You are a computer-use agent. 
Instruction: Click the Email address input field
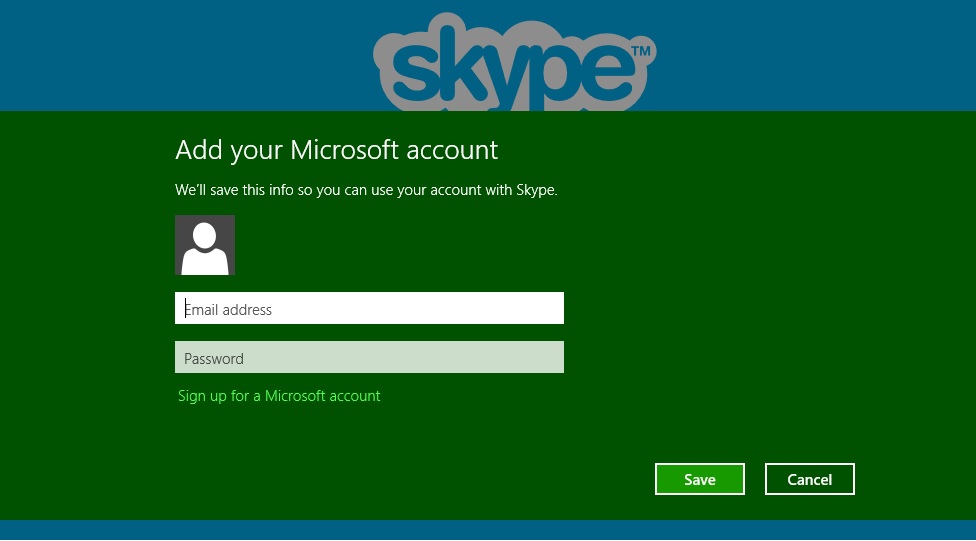click(x=369, y=308)
